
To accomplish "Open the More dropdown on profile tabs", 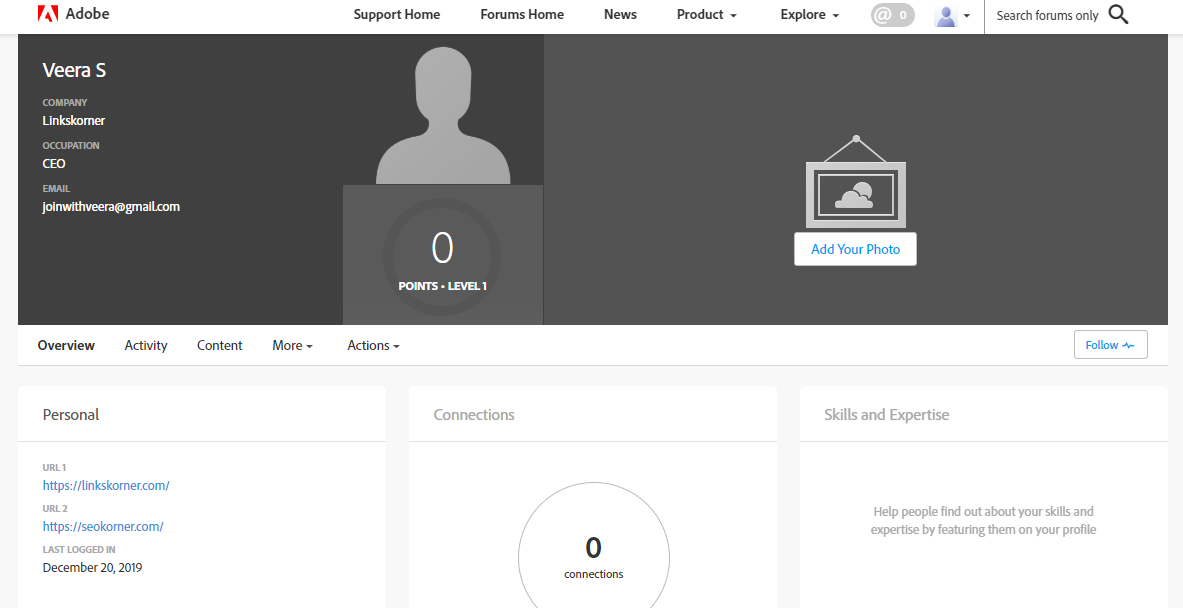I will click(x=291, y=345).
